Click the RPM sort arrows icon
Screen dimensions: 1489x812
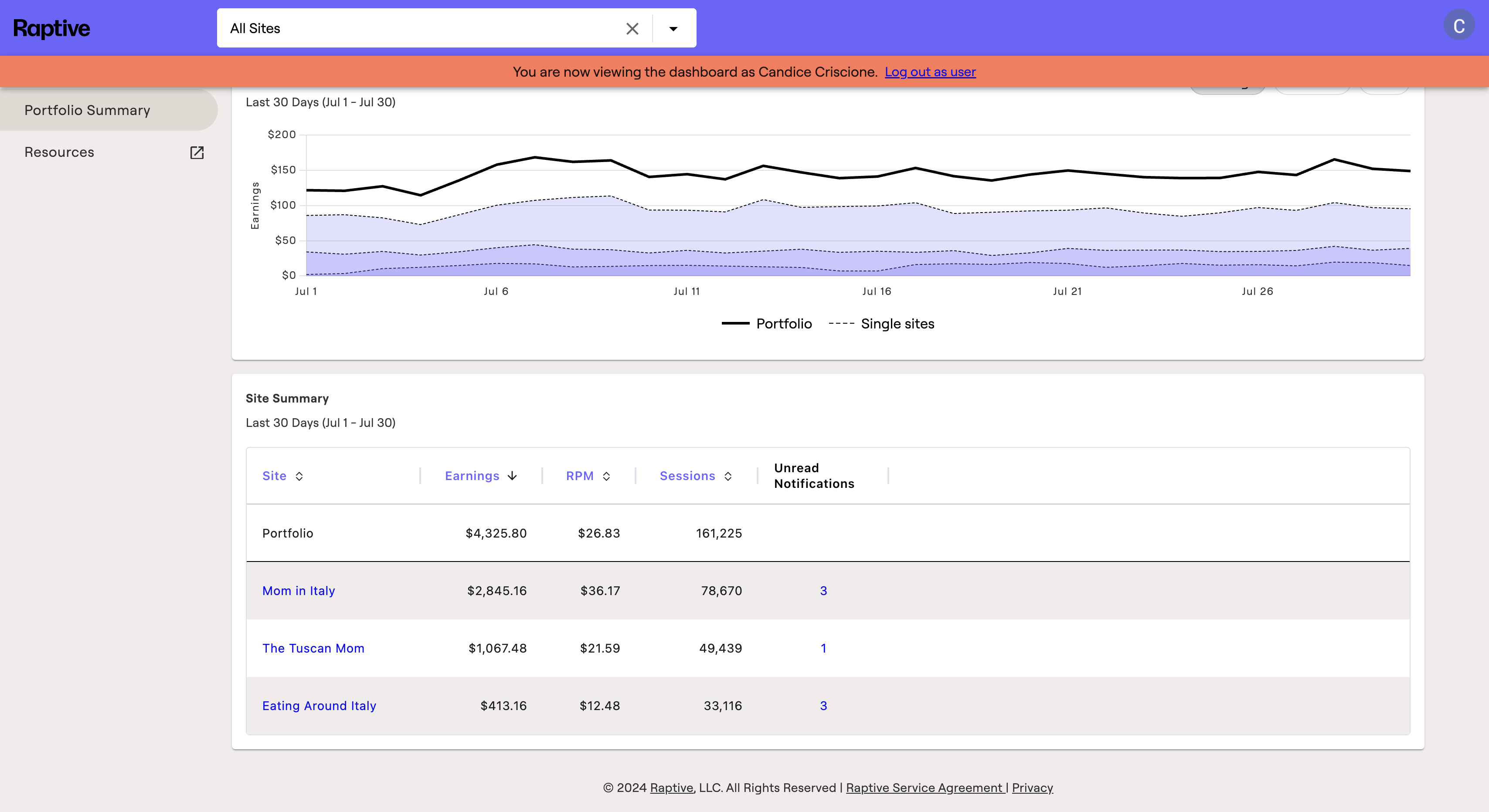coord(606,476)
